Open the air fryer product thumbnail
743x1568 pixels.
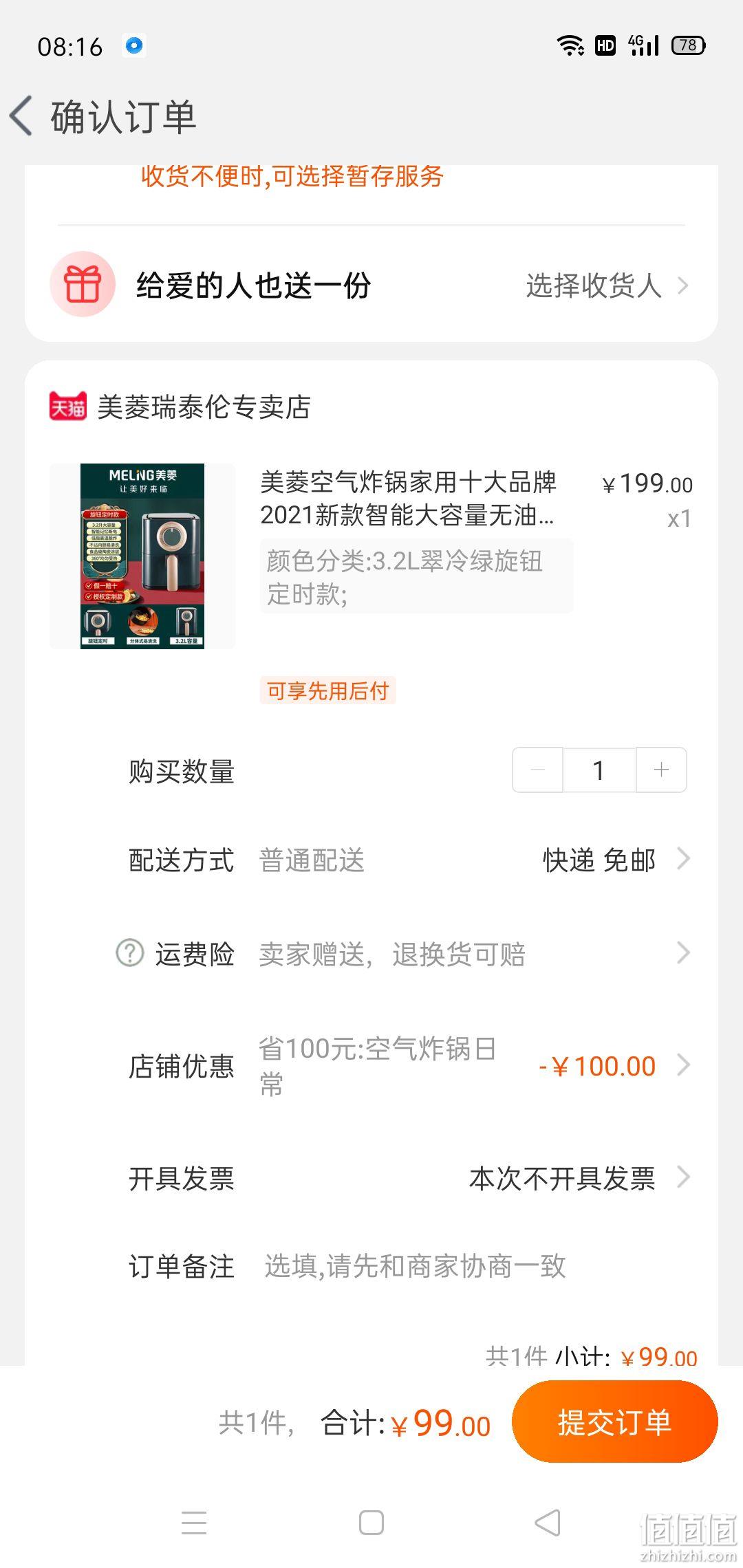142,556
